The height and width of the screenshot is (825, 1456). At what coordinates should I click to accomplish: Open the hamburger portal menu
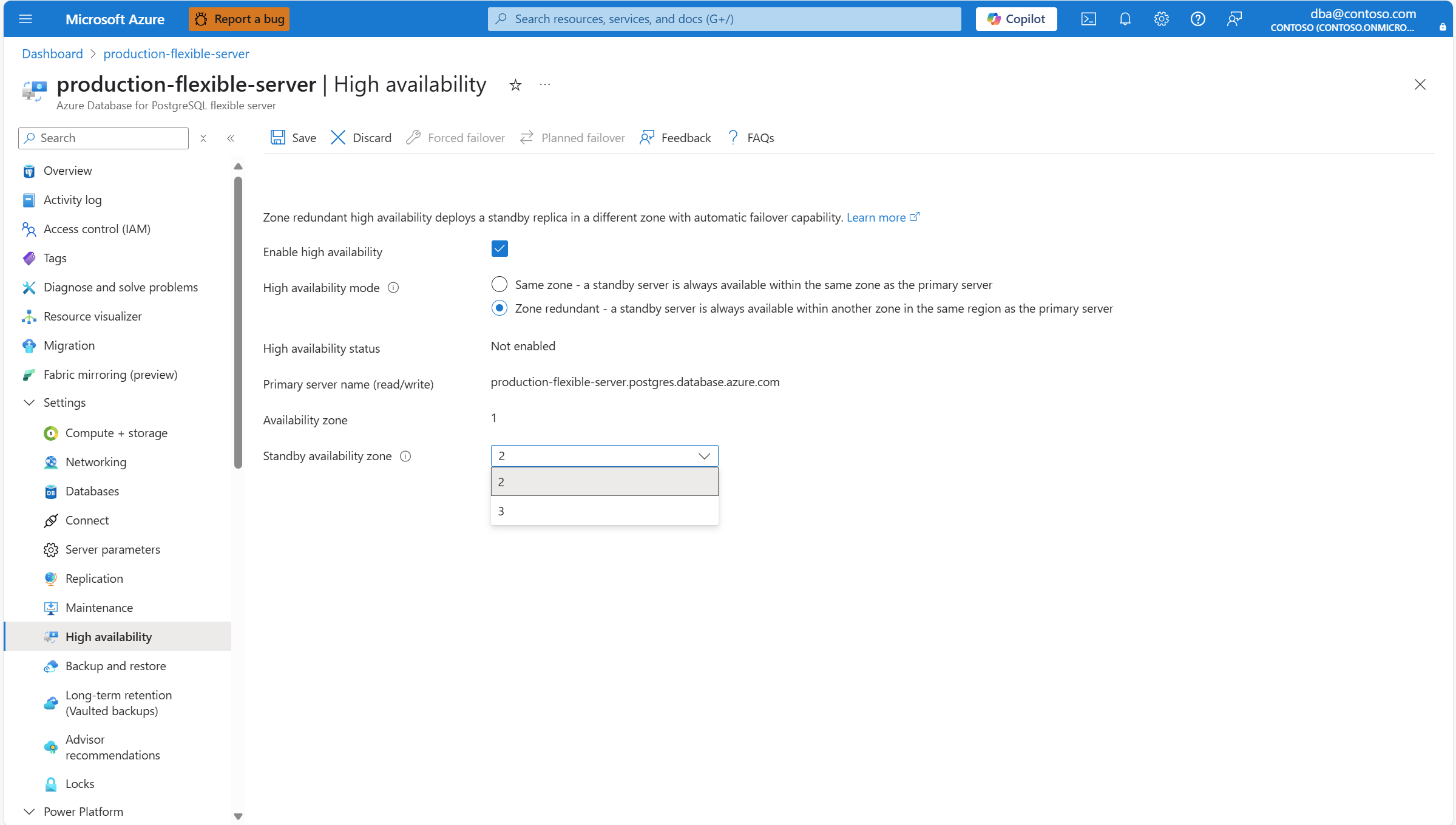(25, 19)
